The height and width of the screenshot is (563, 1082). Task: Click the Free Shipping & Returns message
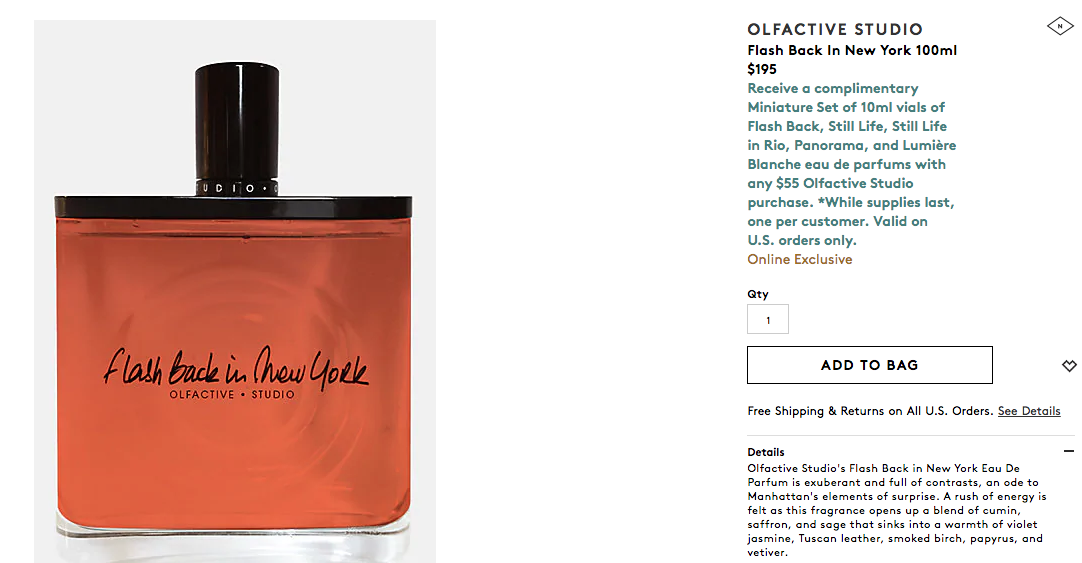coord(871,411)
